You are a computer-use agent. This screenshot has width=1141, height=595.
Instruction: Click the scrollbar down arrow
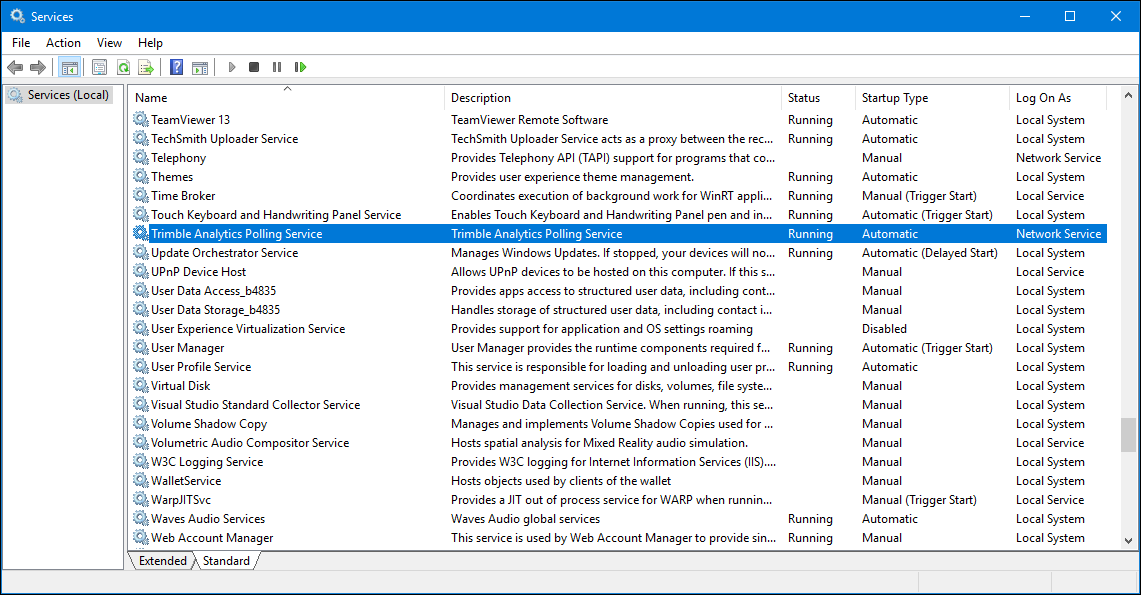pyautogui.click(x=1129, y=540)
